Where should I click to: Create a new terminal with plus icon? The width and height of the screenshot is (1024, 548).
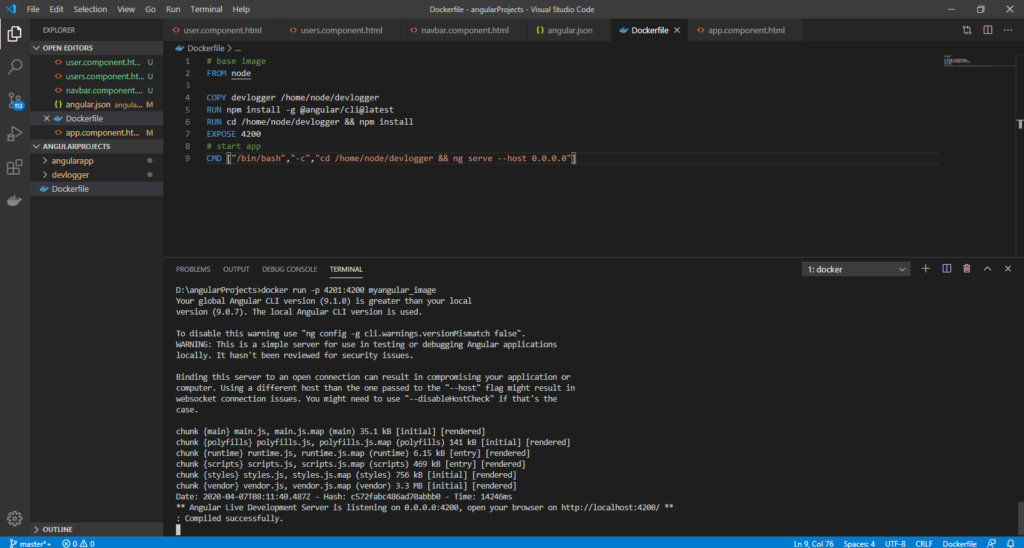[x=925, y=269]
